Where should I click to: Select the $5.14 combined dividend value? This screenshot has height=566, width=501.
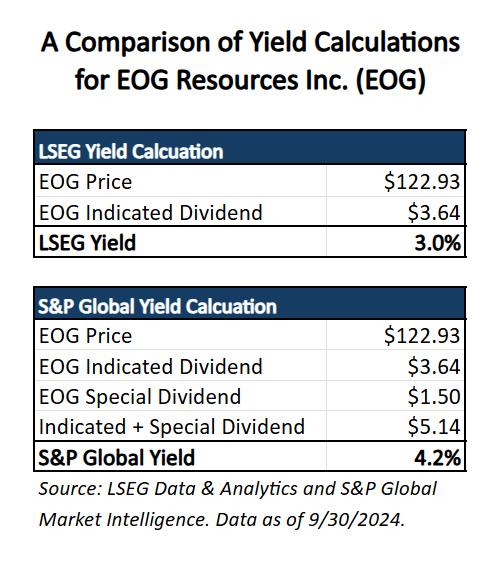pos(434,426)
